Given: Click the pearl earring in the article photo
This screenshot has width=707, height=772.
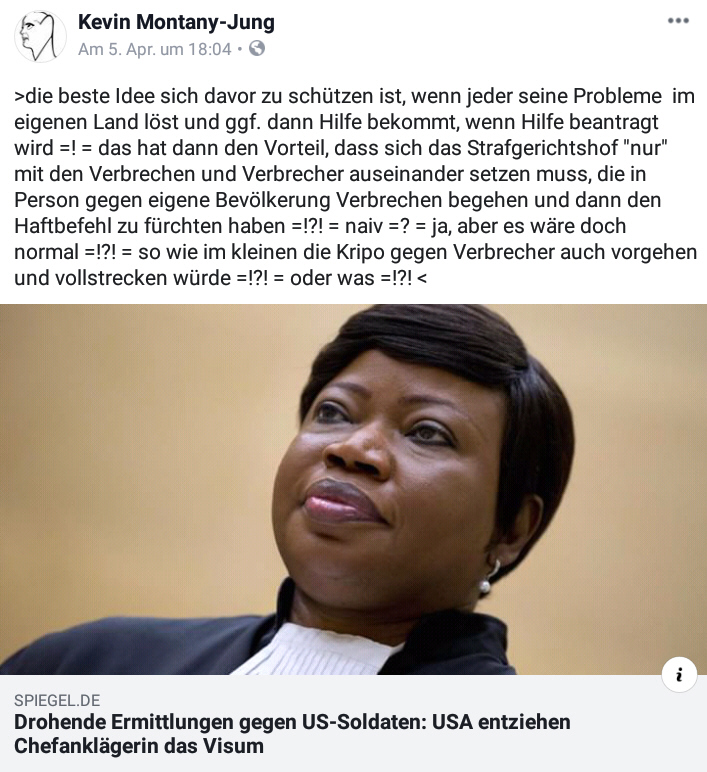Looking at the screenshot, I should coord(485,585).
